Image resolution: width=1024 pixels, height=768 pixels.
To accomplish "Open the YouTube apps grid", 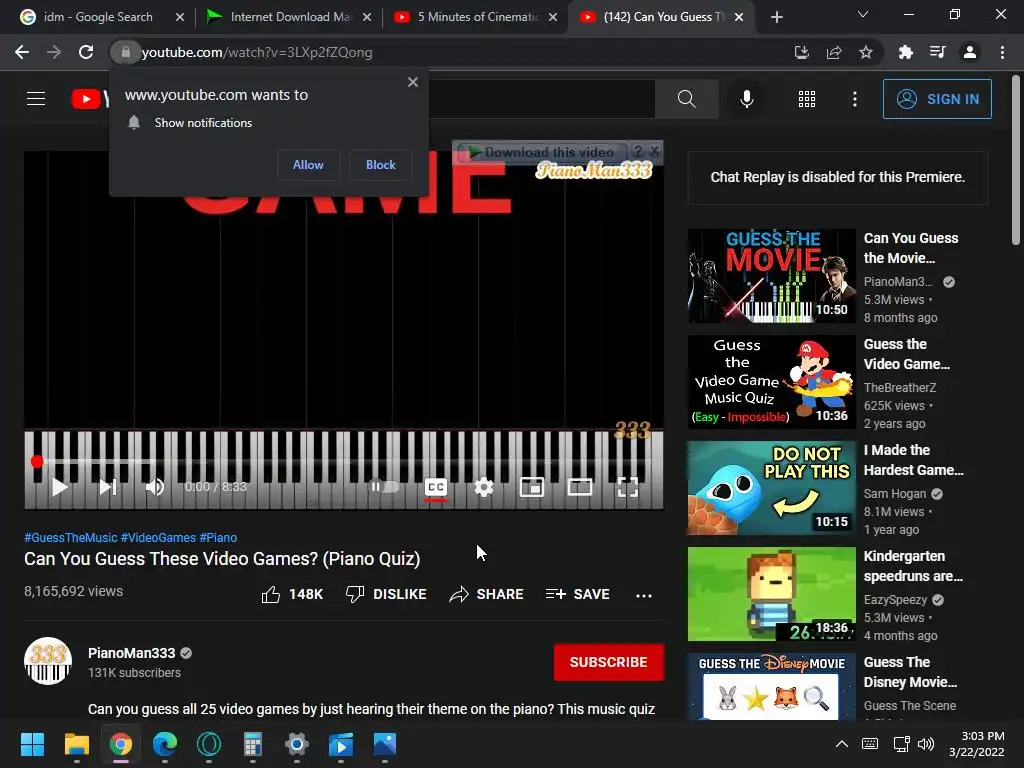I will click(807, 99).
